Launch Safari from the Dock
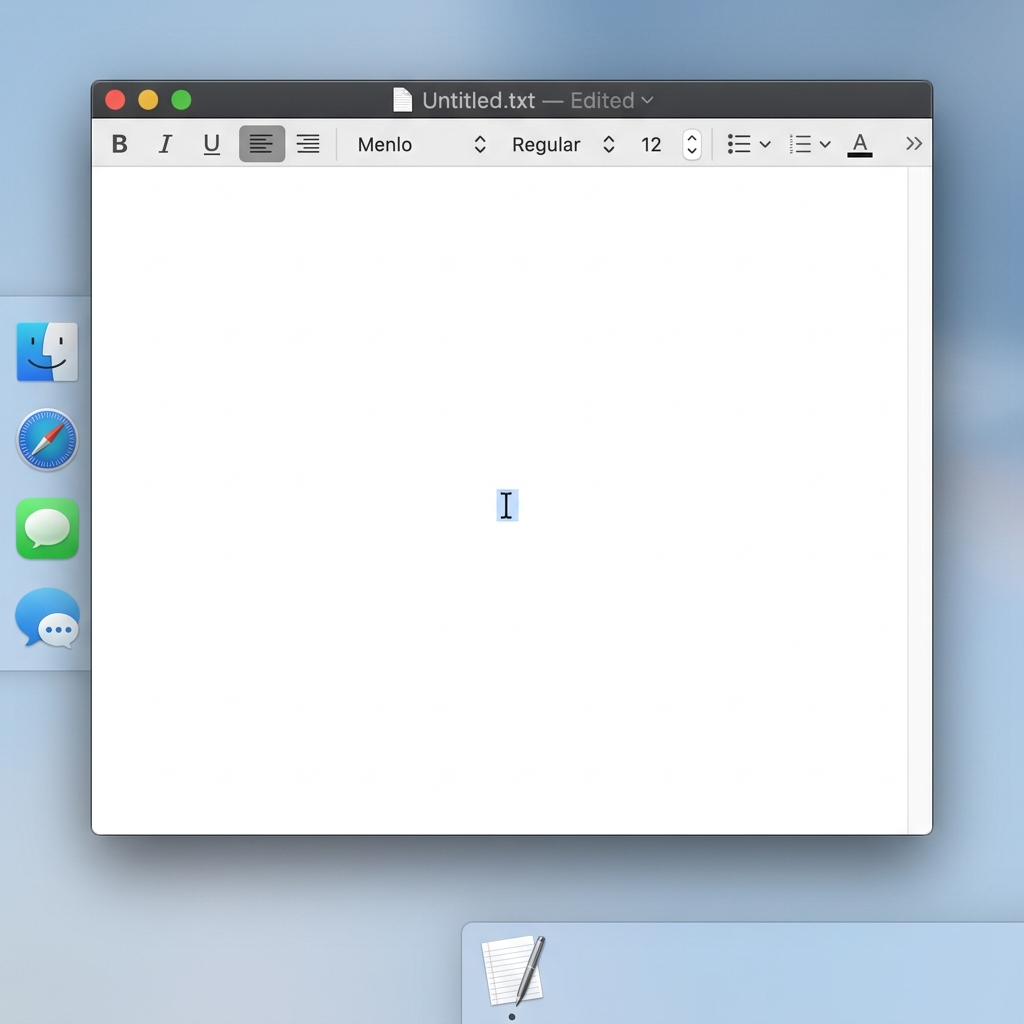 (x=47, y=440)
